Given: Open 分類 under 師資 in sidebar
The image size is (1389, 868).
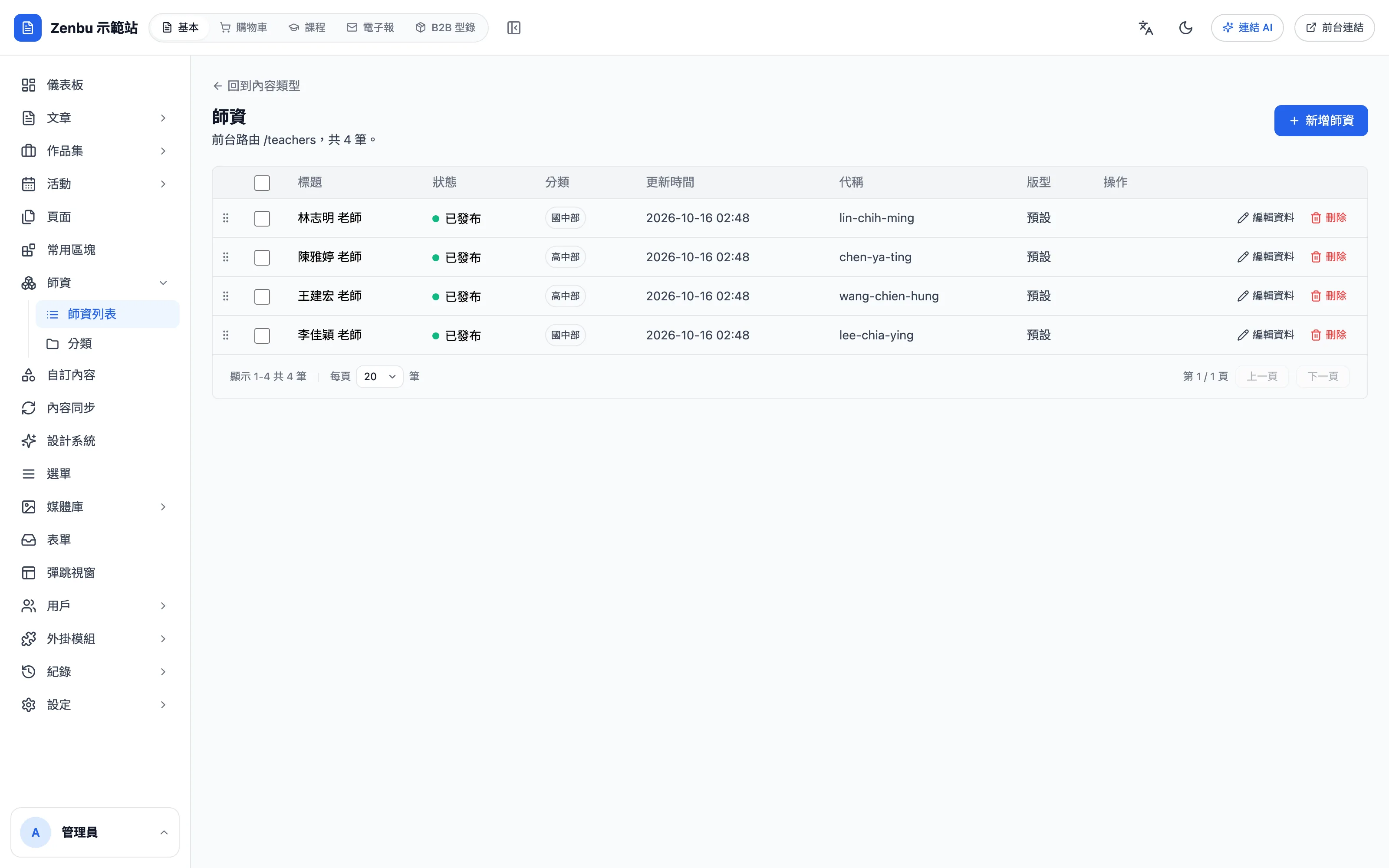Looking at the screenshot, I should [x=107, y=343].
